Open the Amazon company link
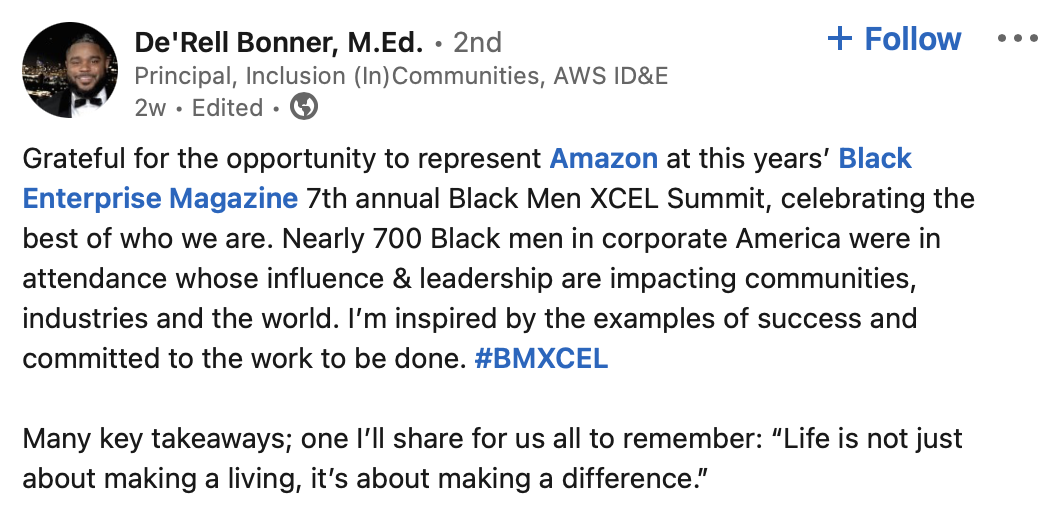Image resolution: width=1060 pixels, height=516 pixels. (x=604, y=159)
